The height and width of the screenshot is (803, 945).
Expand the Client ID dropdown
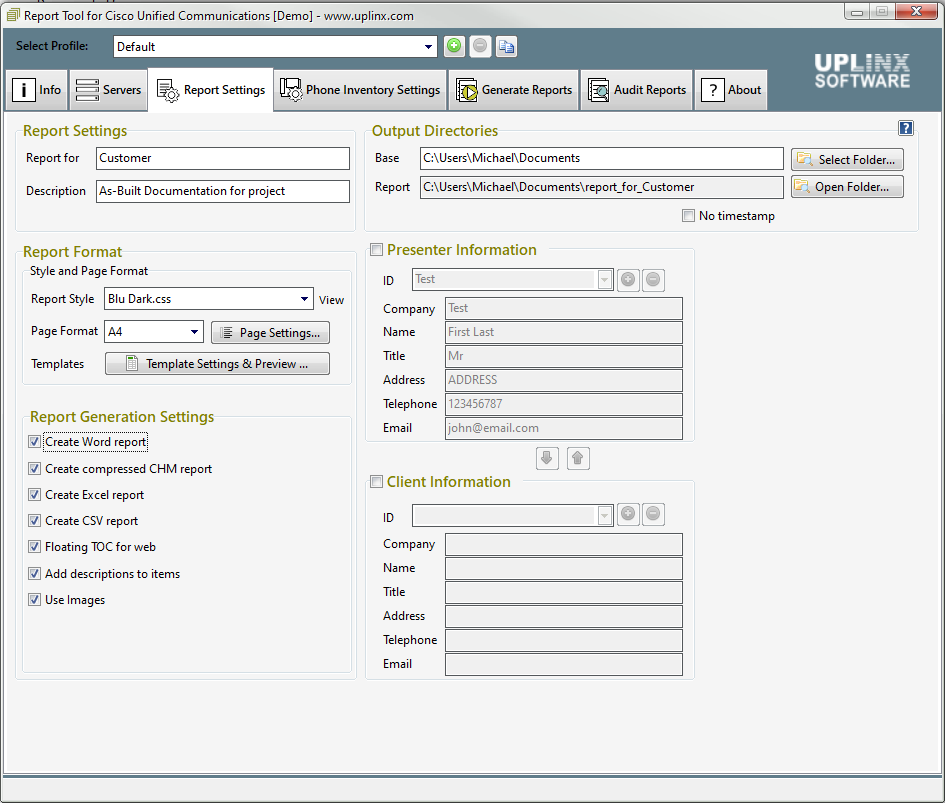pyautogui.click(x=604, y=515)
